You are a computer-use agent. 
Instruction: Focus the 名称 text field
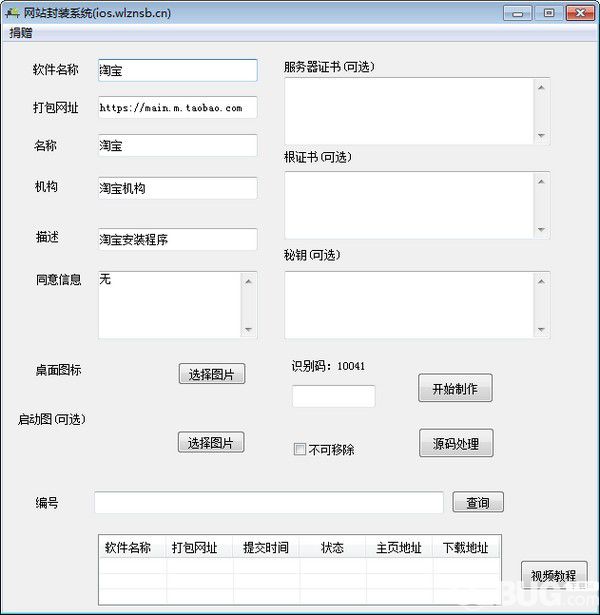coord(178,146)
